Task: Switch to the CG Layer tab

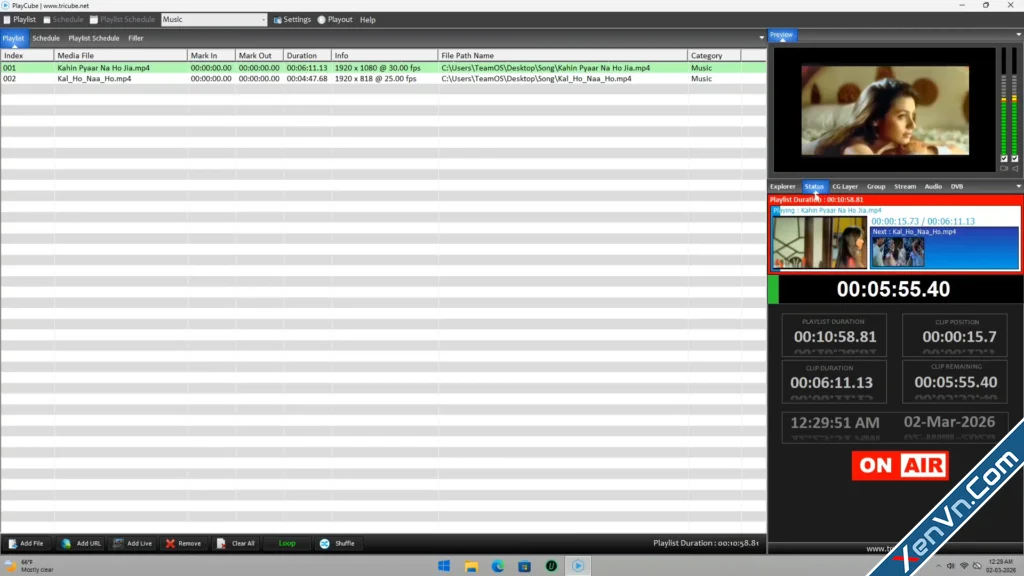Action: (x=845, y=187)
